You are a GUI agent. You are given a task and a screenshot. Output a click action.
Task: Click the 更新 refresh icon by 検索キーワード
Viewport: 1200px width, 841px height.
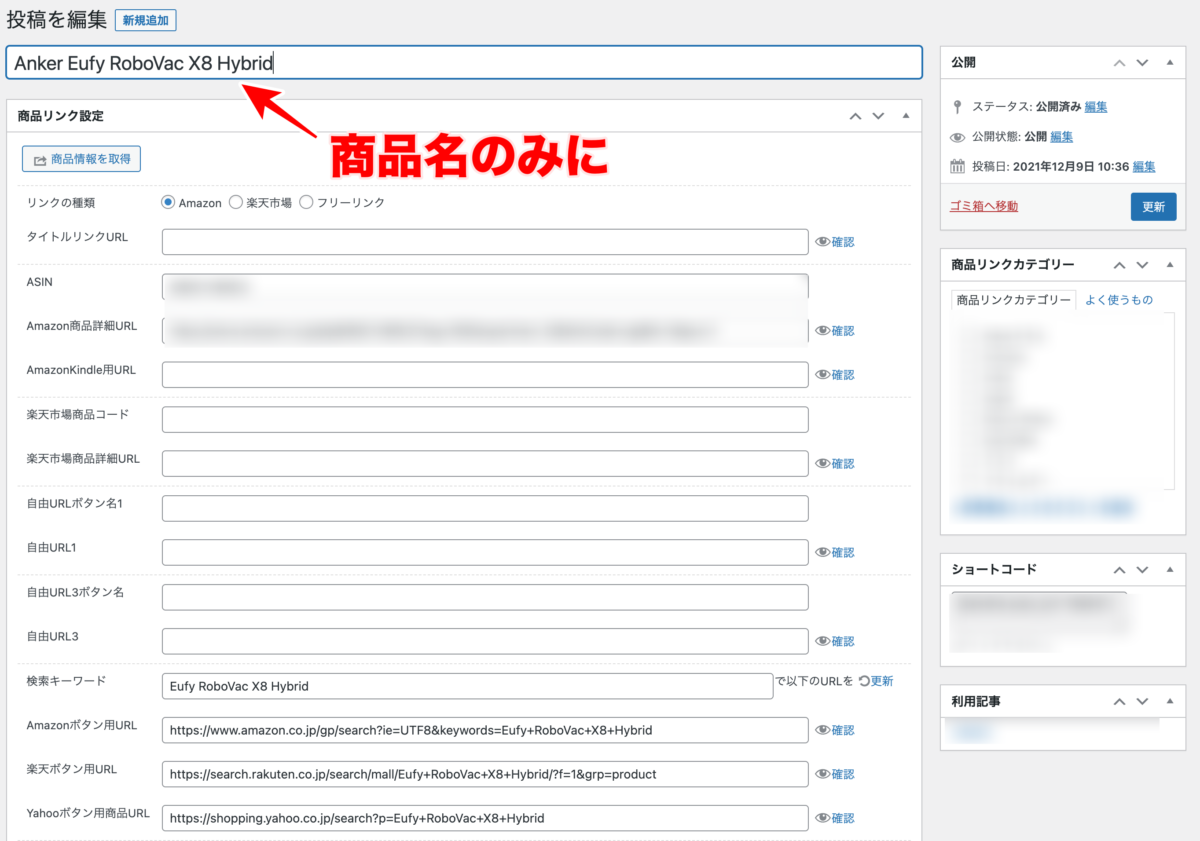[x=875, y=681]
